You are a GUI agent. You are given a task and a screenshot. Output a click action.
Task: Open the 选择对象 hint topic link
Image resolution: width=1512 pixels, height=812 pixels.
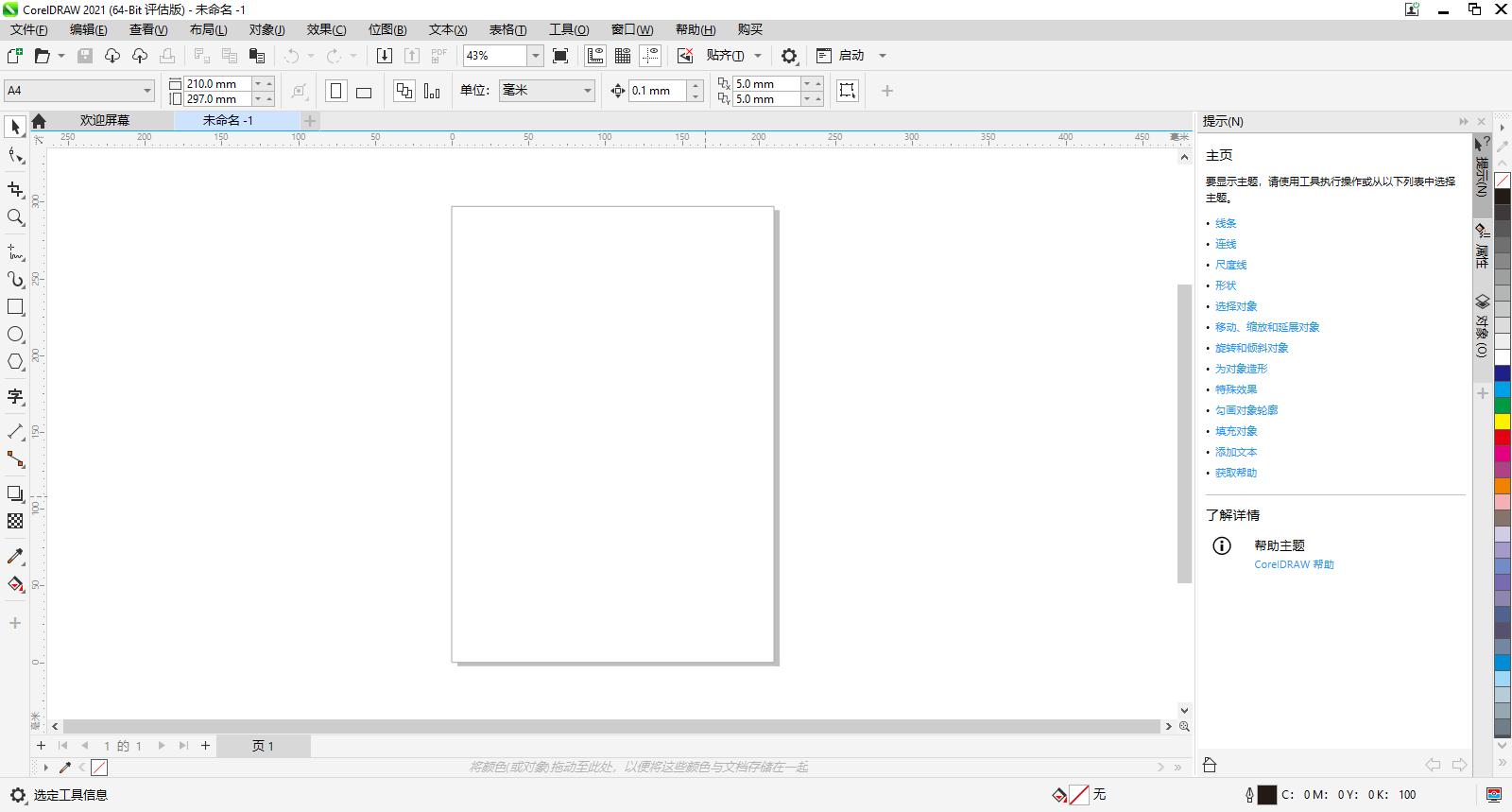[x=1236, y=306]
